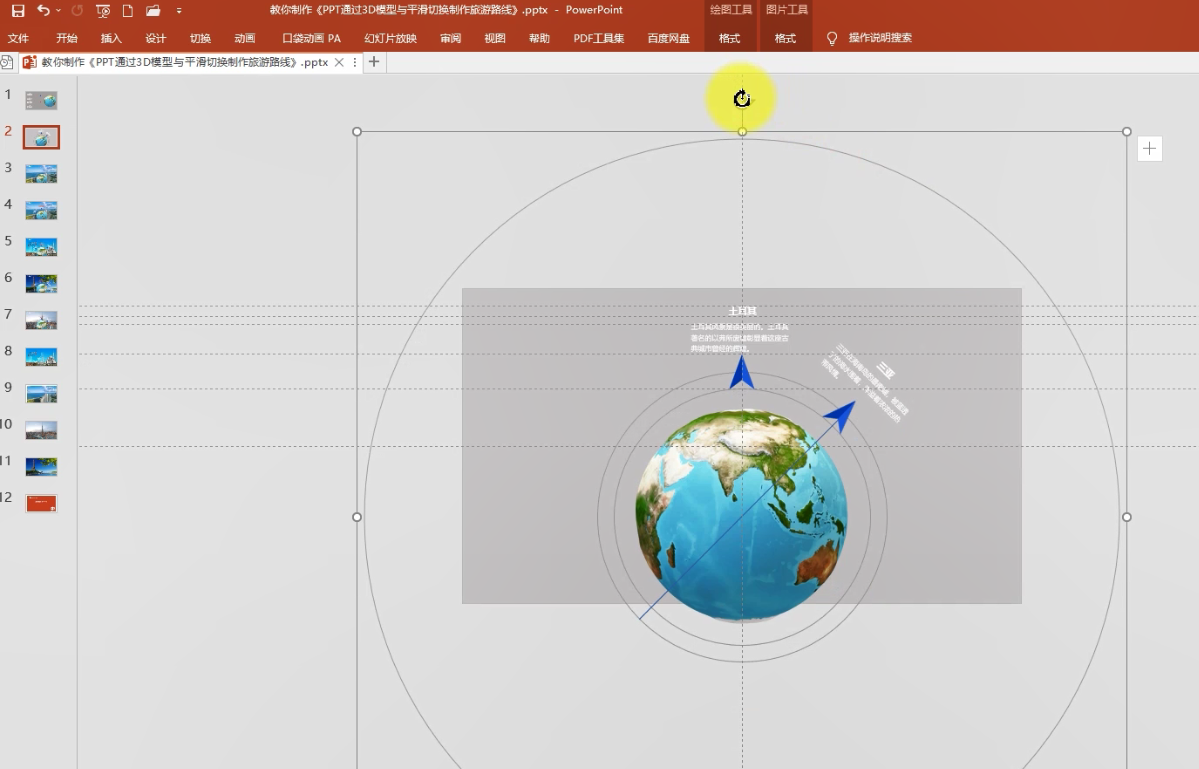Image resolution: width=1199 pixels, height=769 pixels.
Task: Click the tab history icon left of document tab
Action: tap(7, 63)
